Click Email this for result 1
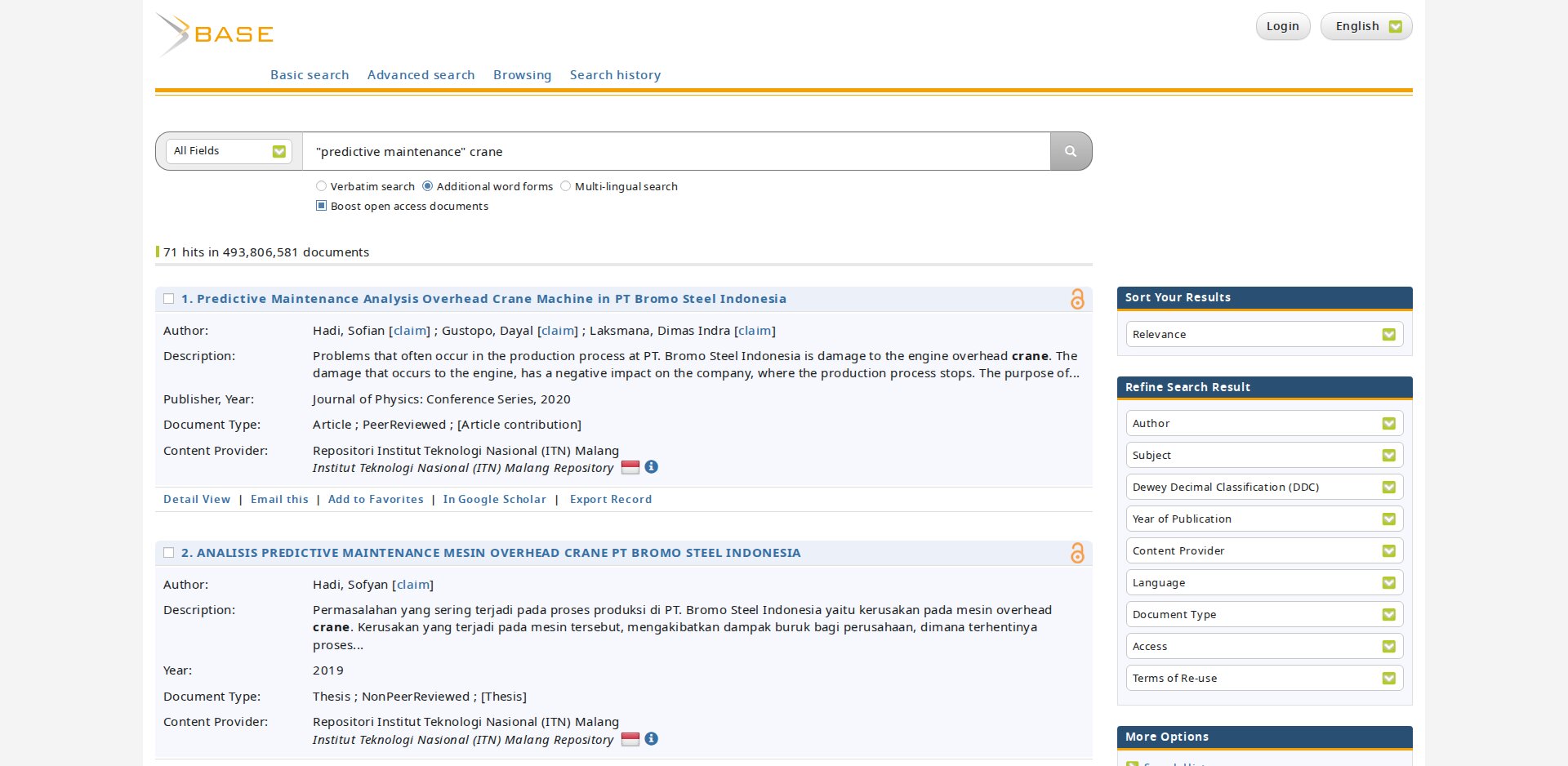The image size is (1568, 766). [279, 499]
